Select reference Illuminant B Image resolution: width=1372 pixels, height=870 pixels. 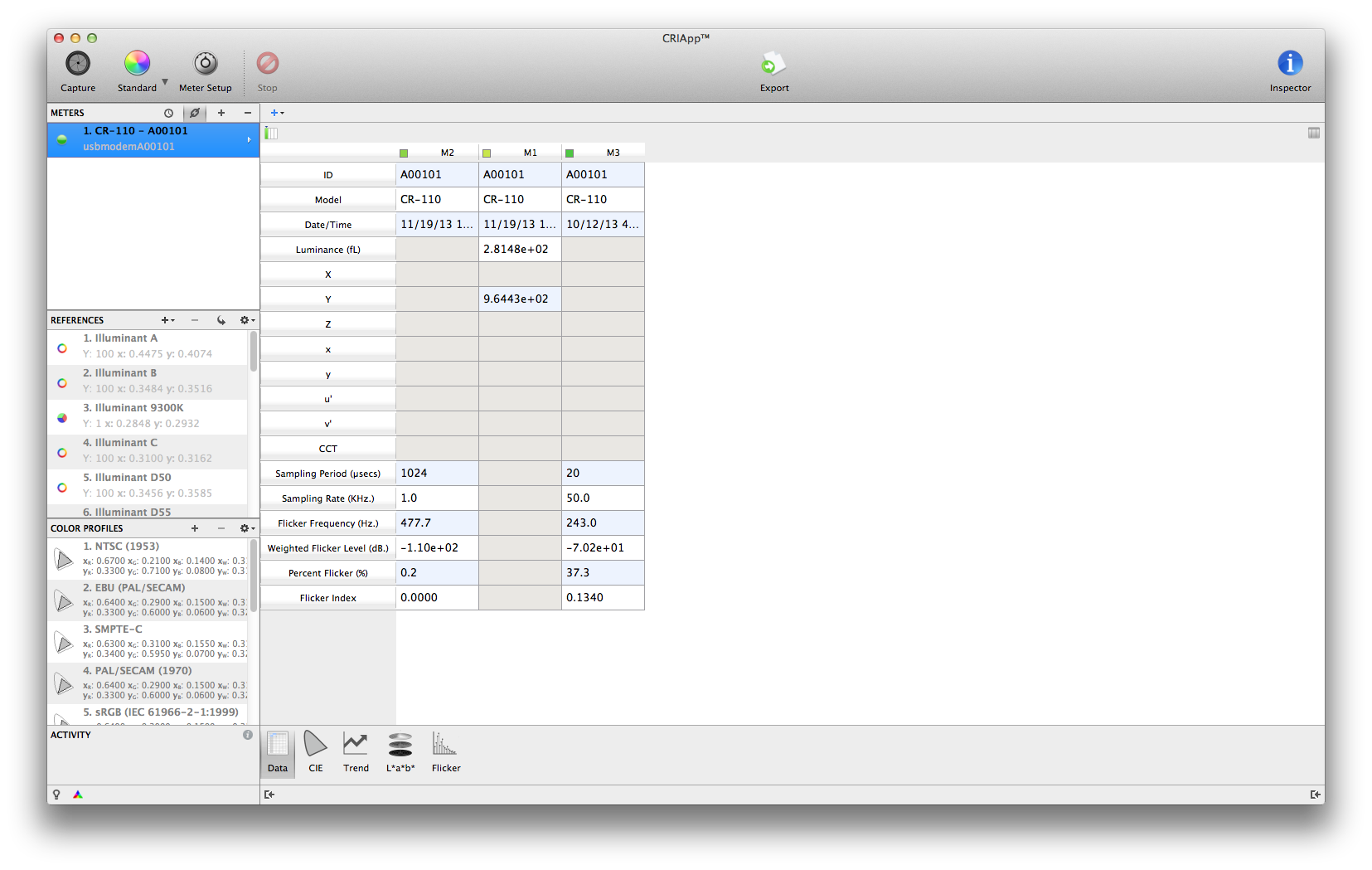148,382
